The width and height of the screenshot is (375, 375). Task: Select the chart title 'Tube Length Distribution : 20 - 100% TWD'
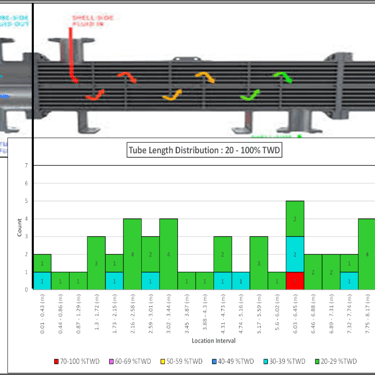tap(204, 150)
